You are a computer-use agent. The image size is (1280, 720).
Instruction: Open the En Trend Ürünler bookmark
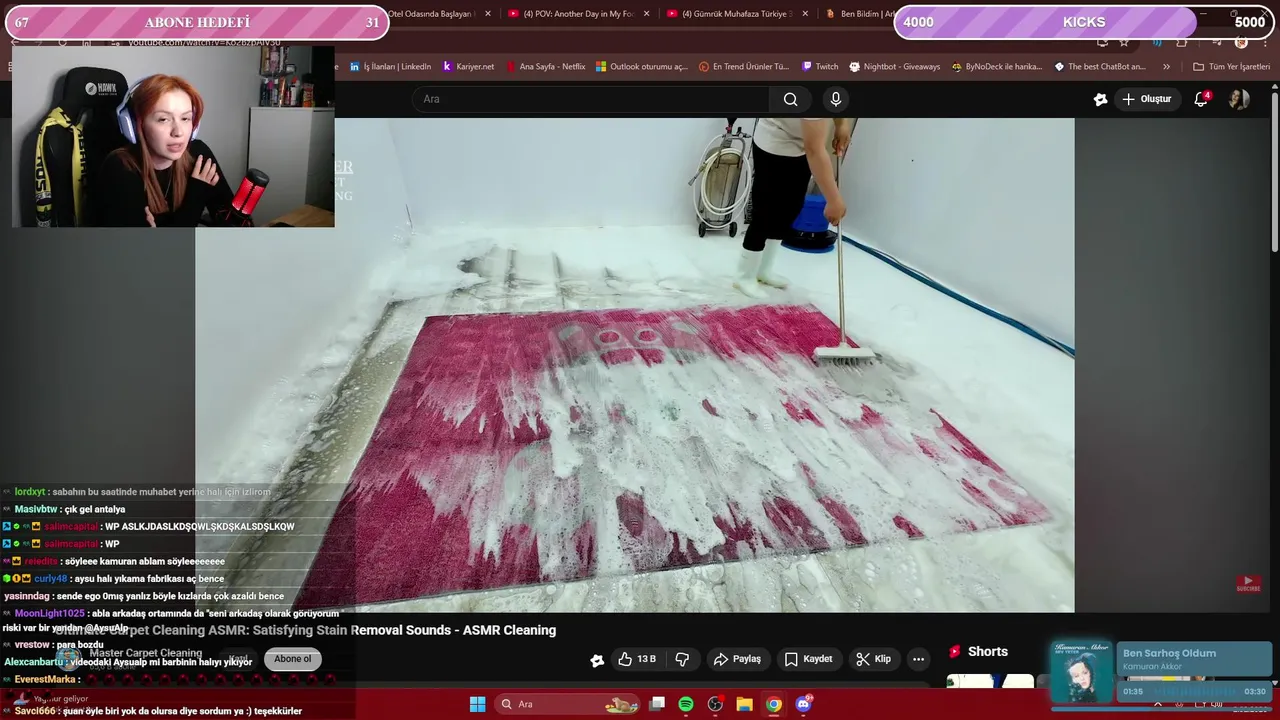pos(744,67)
